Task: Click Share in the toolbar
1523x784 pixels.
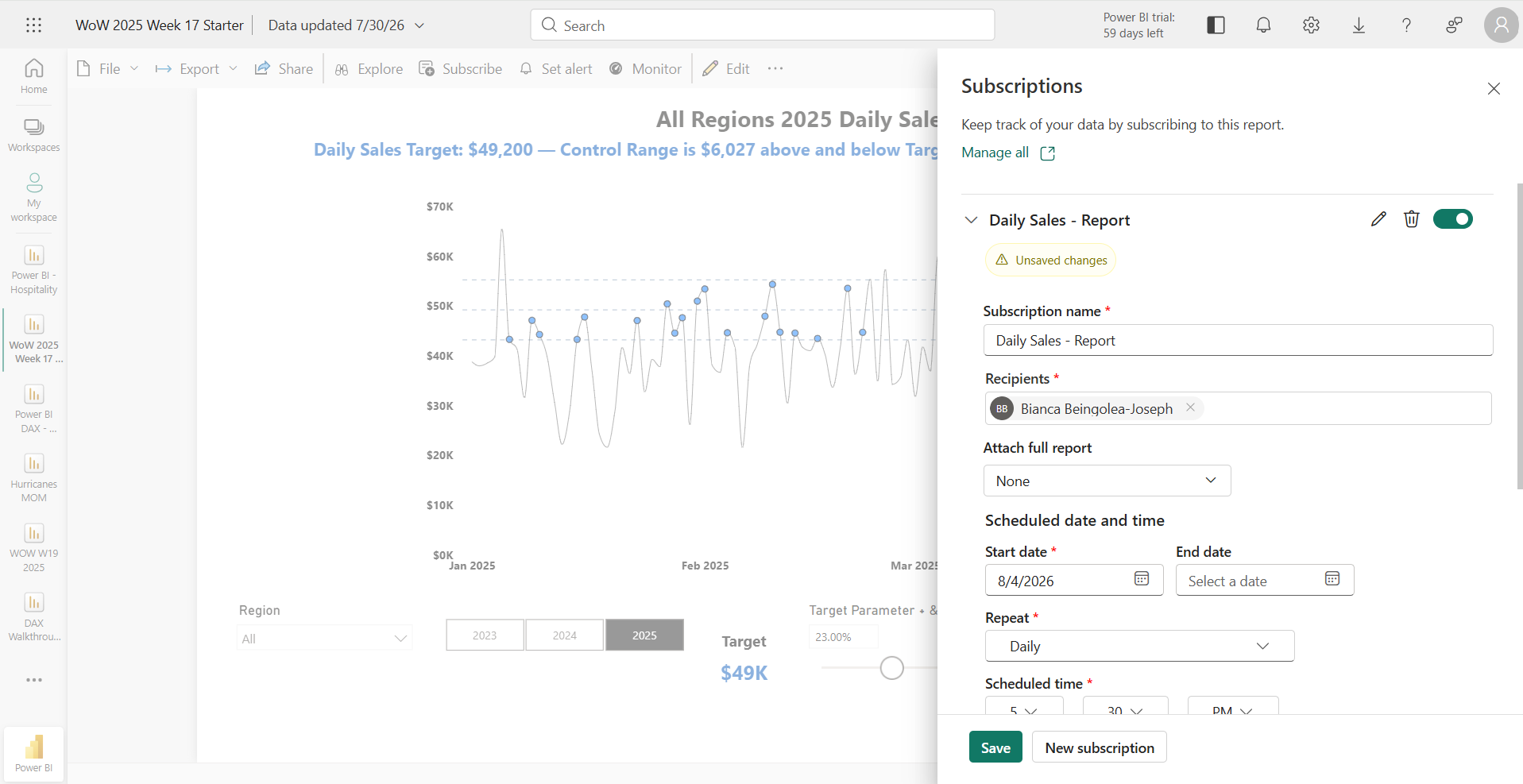Action: 284,69
